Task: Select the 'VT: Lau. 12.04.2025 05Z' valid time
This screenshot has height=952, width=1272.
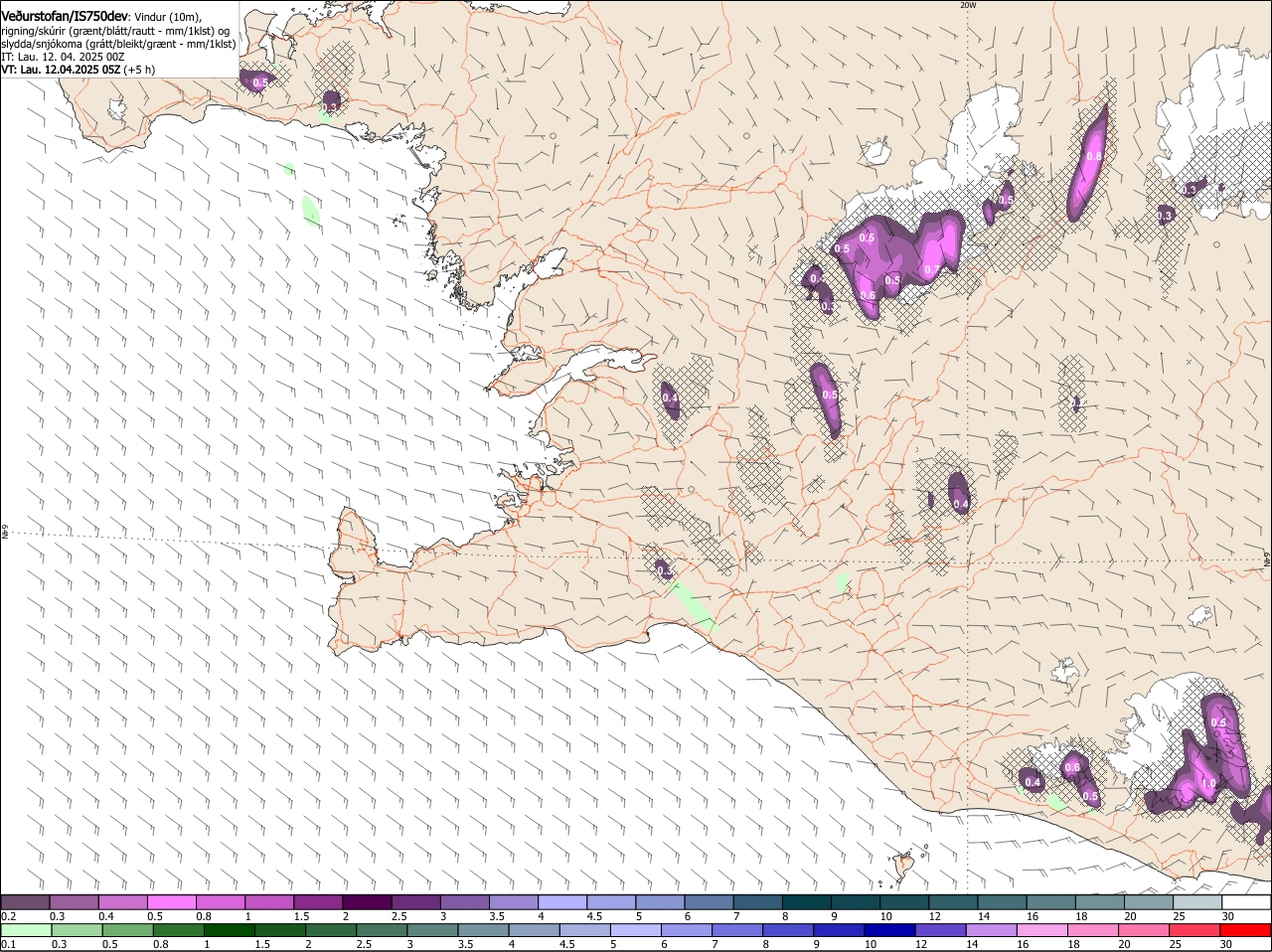Action: pyautogui.click(x=61, y=70)
